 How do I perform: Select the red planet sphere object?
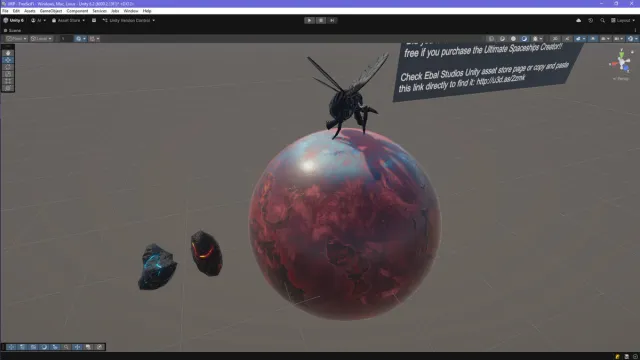(345, 224)
